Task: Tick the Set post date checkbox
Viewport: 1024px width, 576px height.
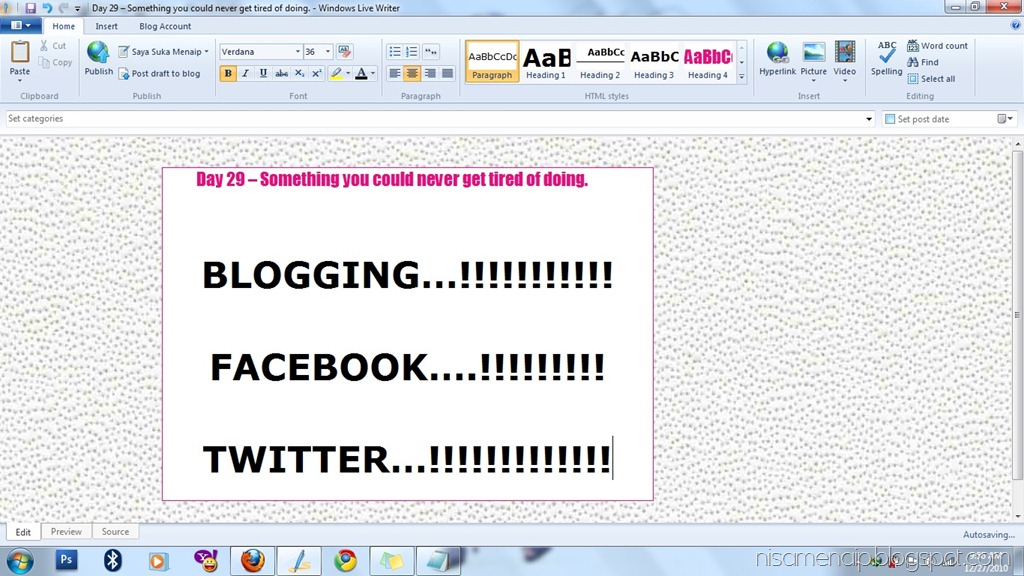Action: coord(889,119)
